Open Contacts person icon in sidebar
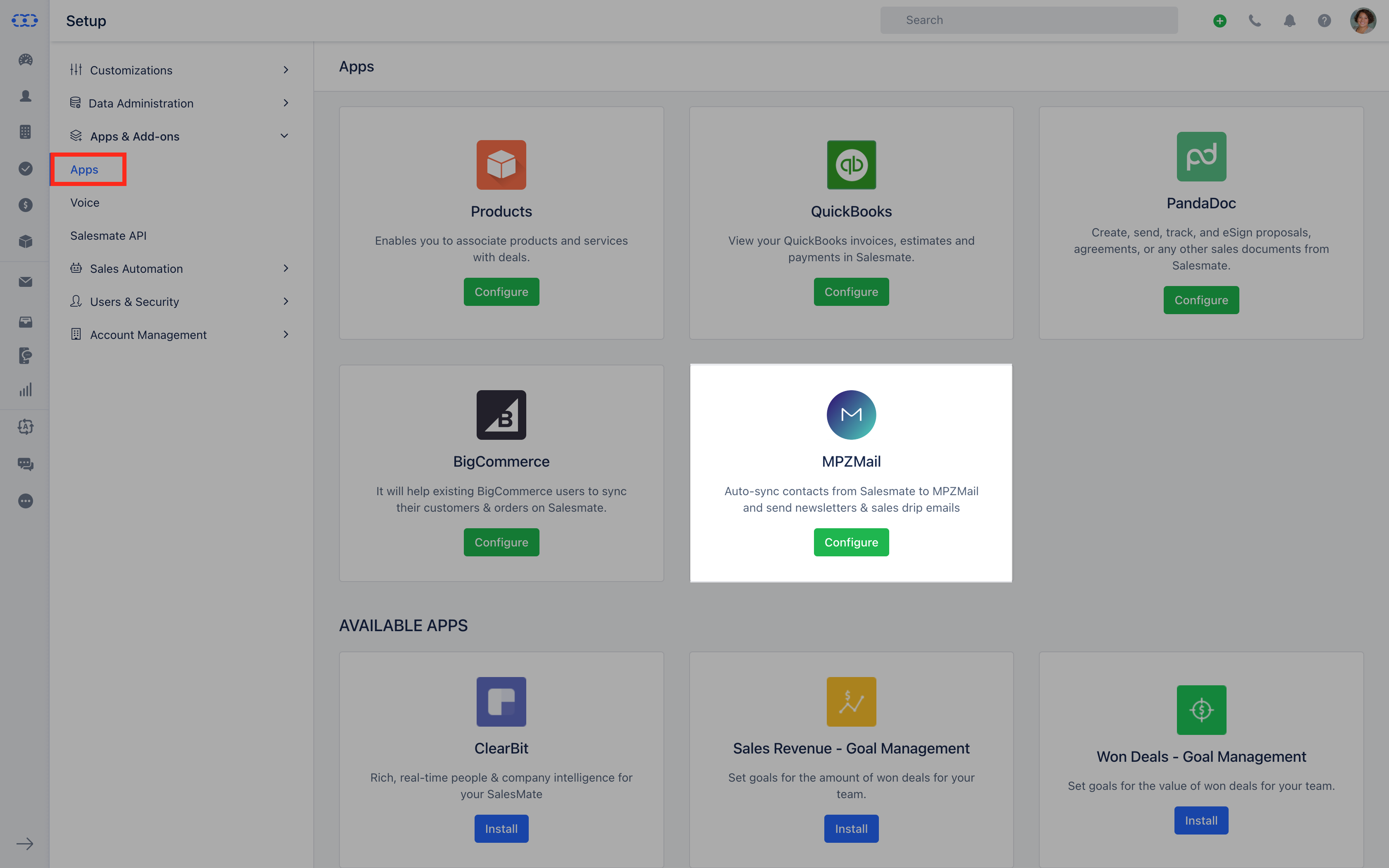The image size is (1389, 868). tap(25, 96)
